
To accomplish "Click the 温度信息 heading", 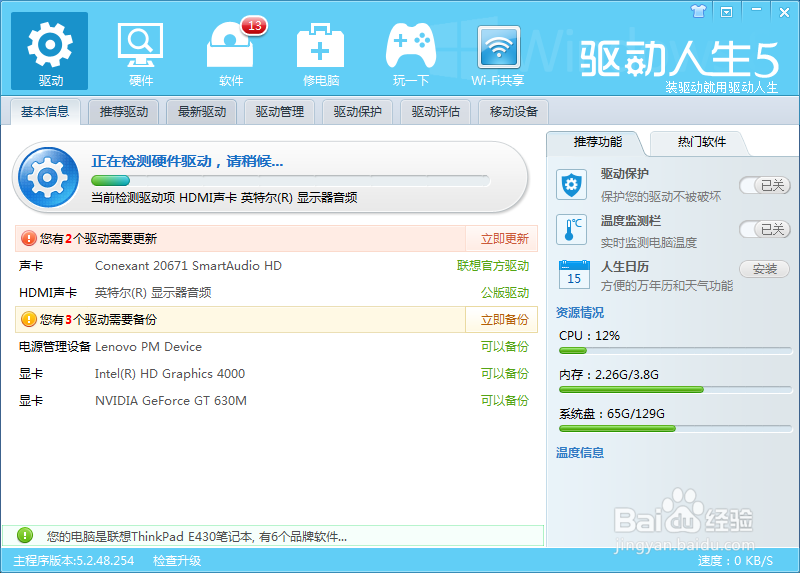I will pyautogui.click(x=580, y=453).
